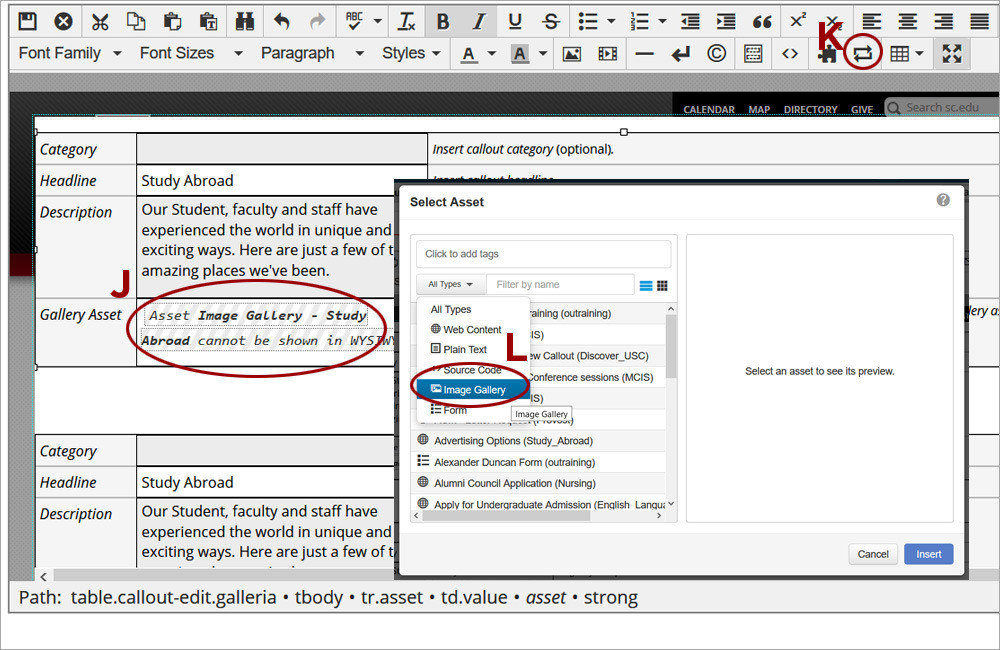Click the Save icon in toolbar
The image size is (1000, 650).
[27, 22]
